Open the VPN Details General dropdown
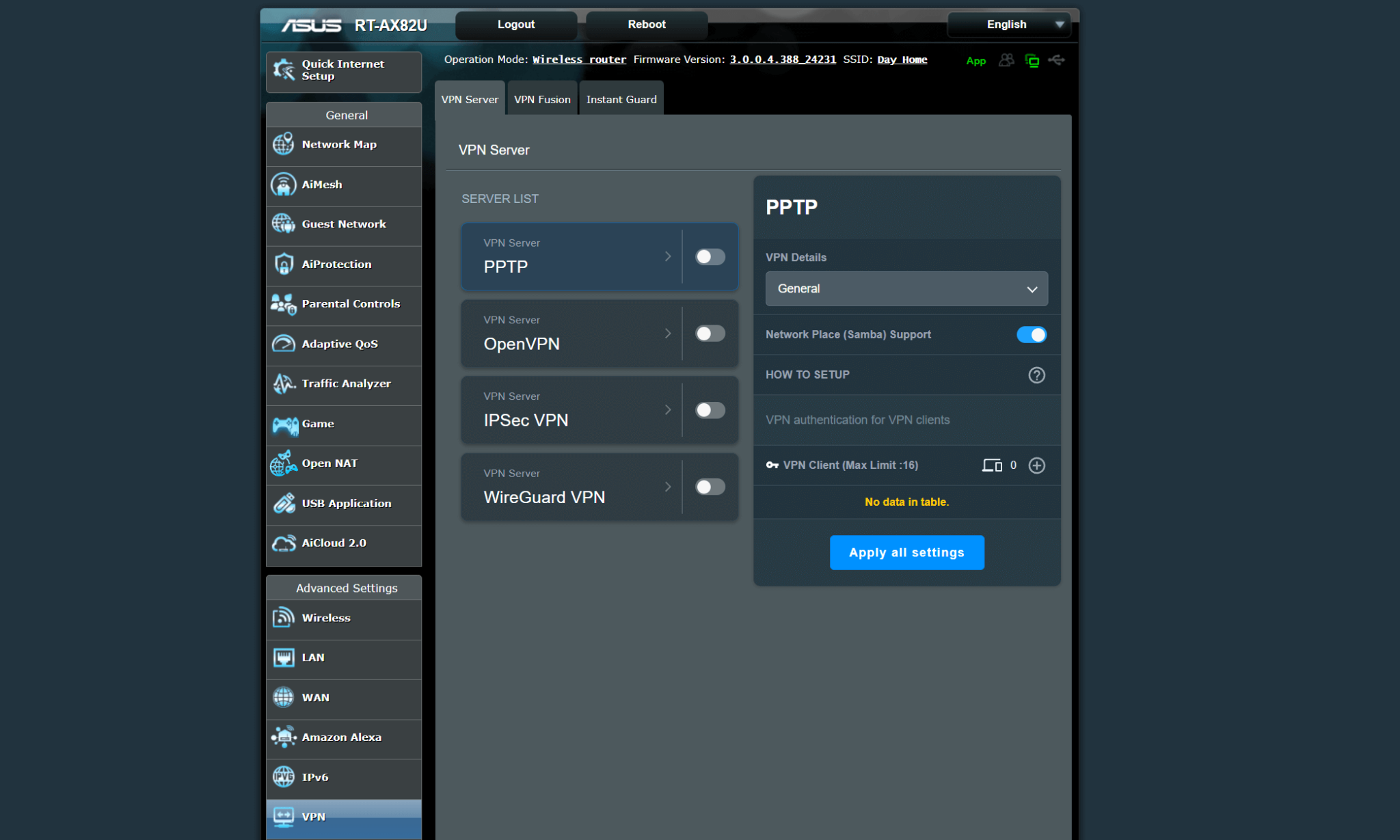This screenshot has width=1400, height=840. click(906, 288)
